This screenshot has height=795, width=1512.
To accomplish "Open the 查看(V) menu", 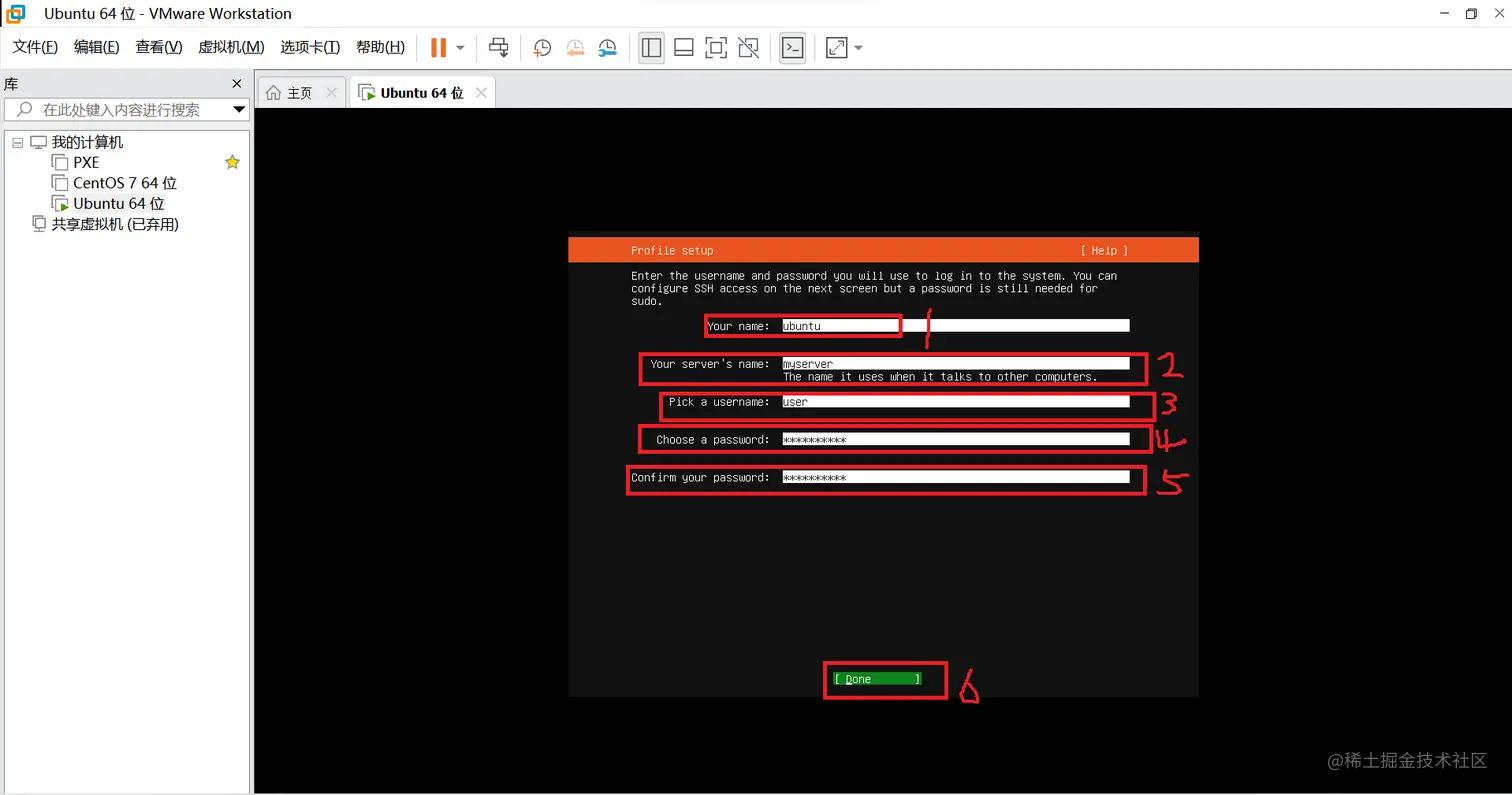I will point(159,47).
